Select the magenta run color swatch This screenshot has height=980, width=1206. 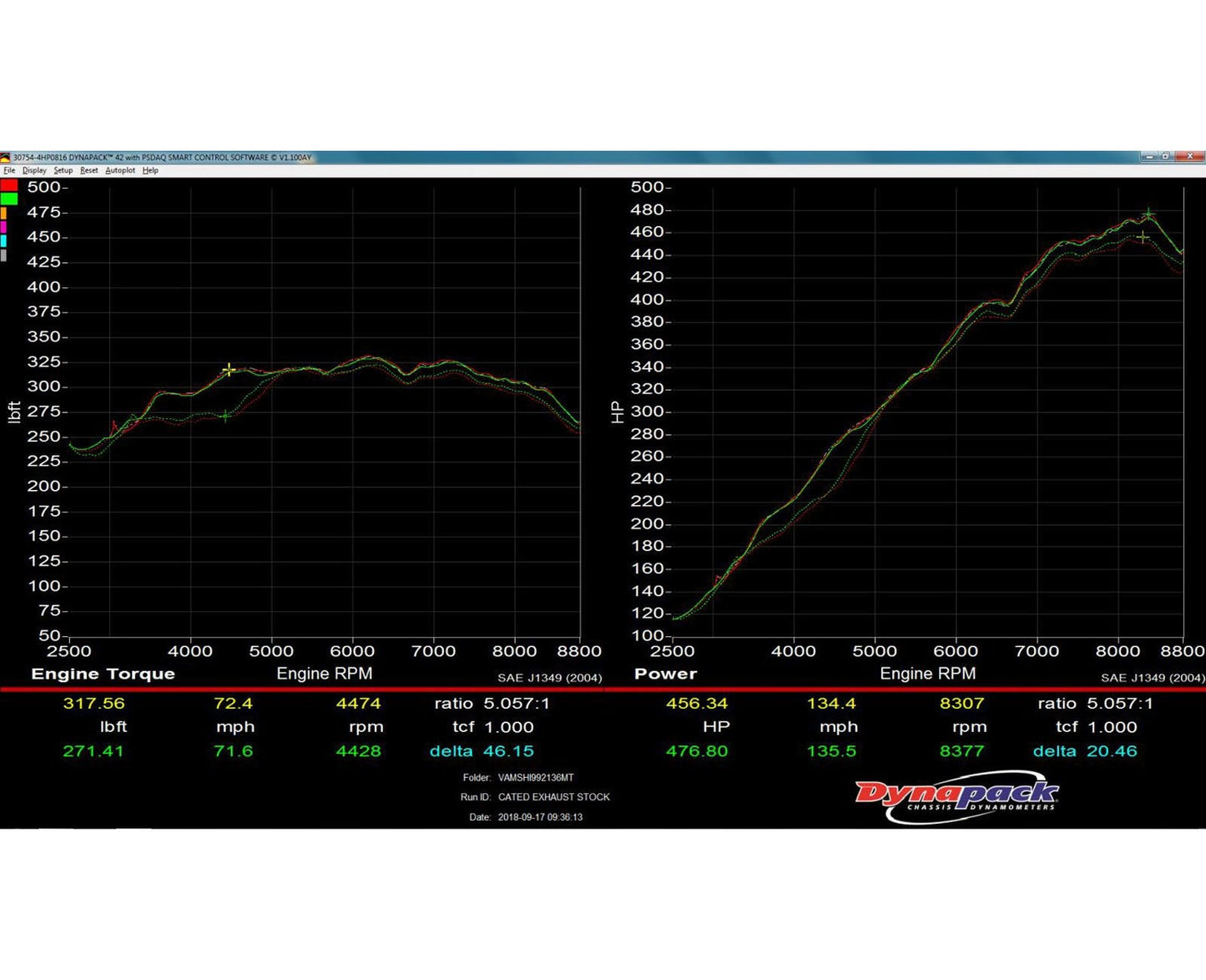point(4,227)
